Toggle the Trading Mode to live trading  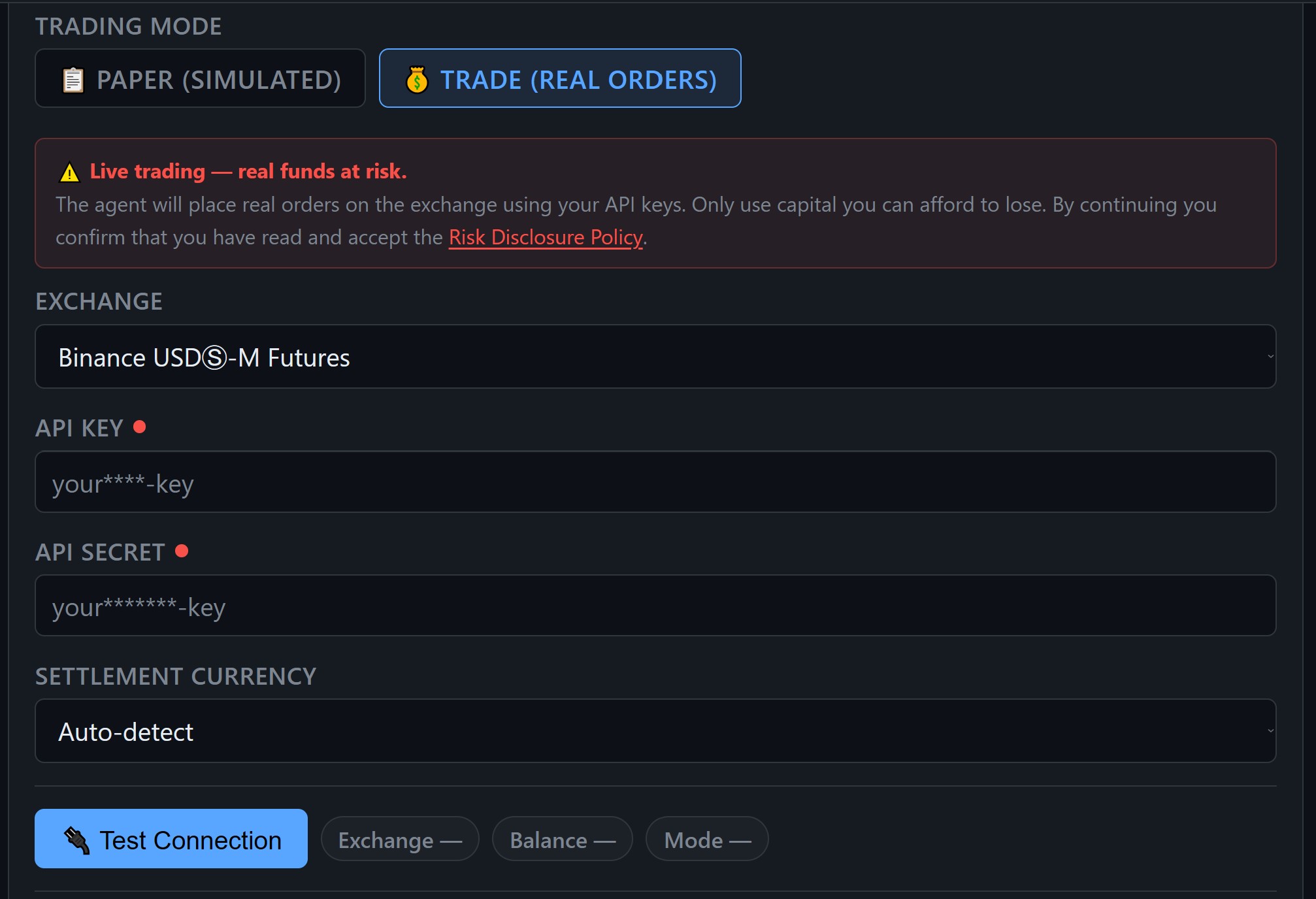[560, 79]
